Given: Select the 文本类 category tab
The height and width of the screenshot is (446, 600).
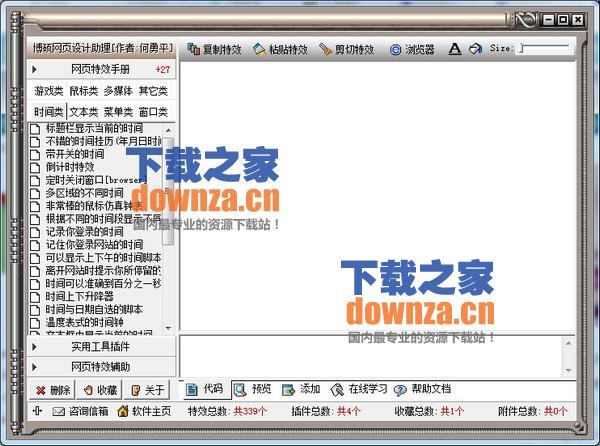Looking at the screenshot, I should point(84,112).
